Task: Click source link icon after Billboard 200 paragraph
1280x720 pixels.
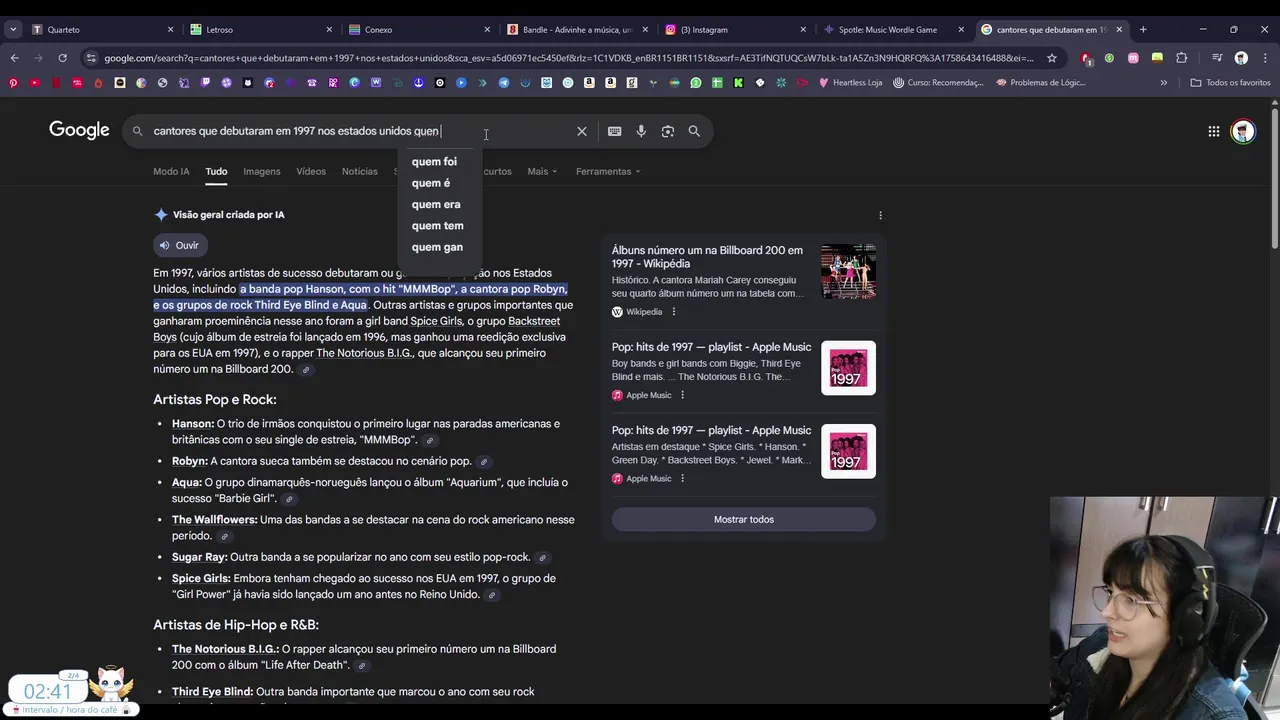Action: pyautogui.click(x=306, y=370)
